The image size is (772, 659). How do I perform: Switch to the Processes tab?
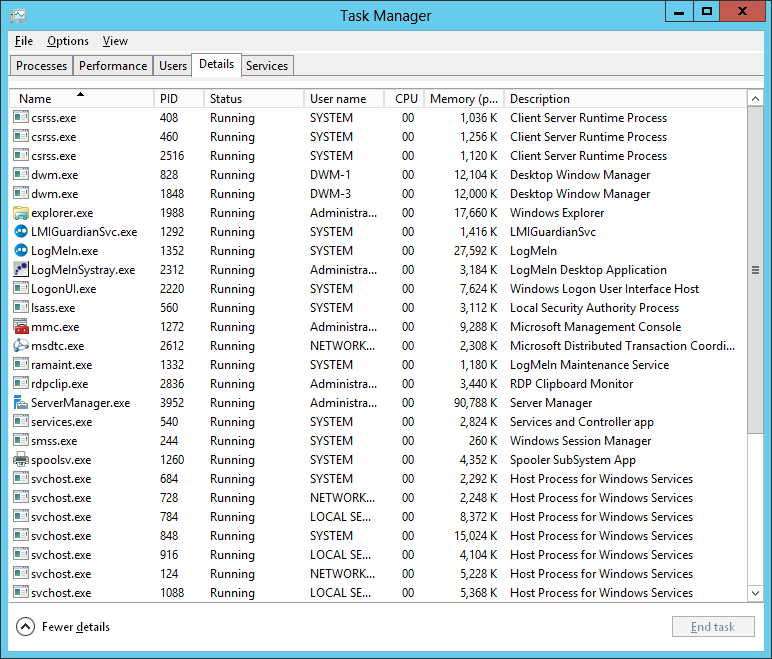click(x=41, y=66)
